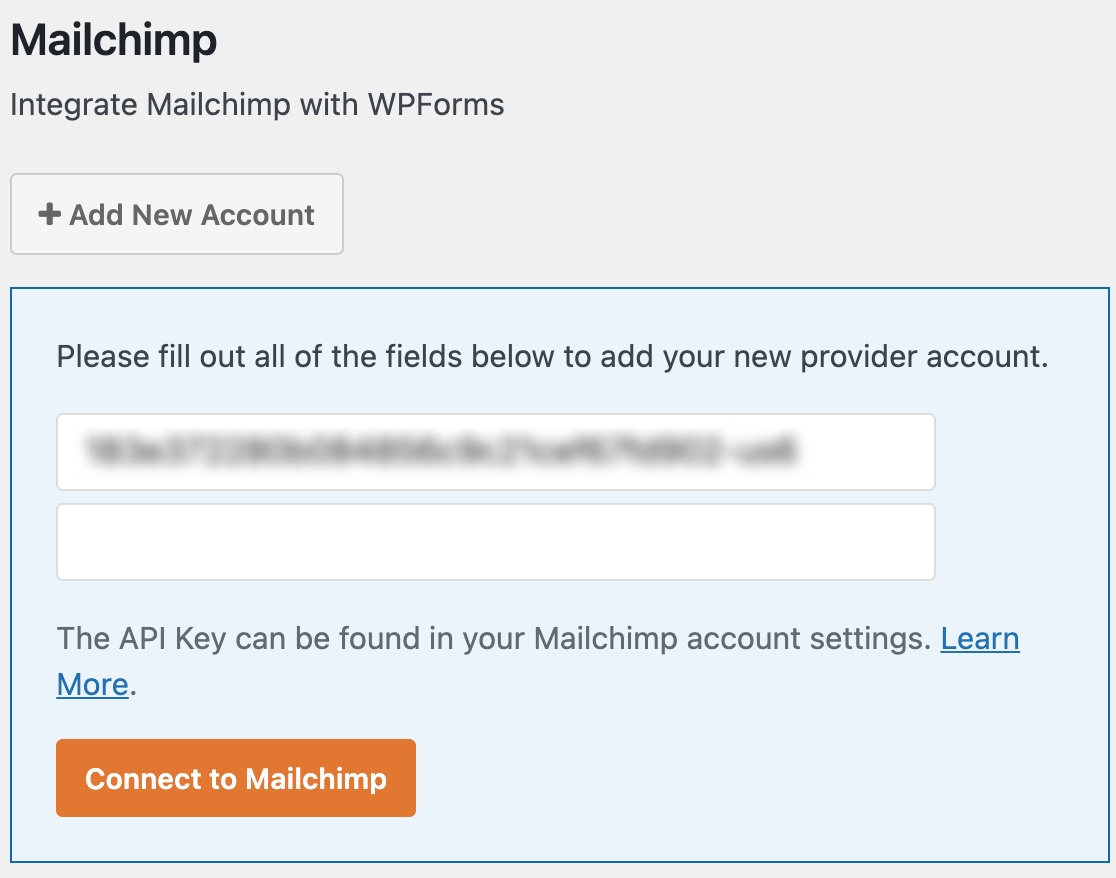This screenshot has width=1116, height=878.
Task: Click the word "More" on the second line
Action: [x=92, y=685]
